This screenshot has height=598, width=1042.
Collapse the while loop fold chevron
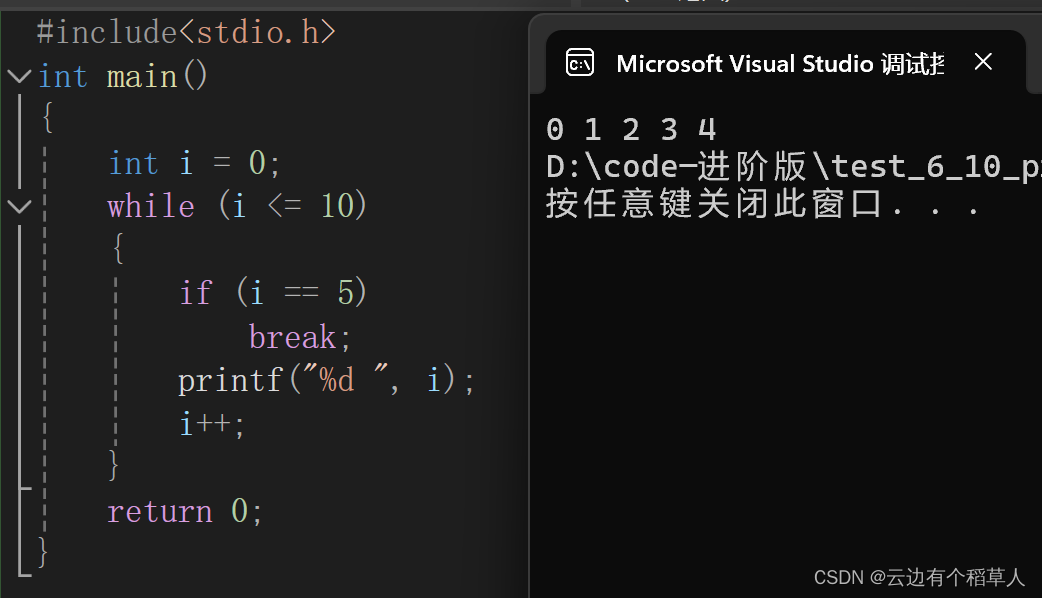[x=19, y=207]
